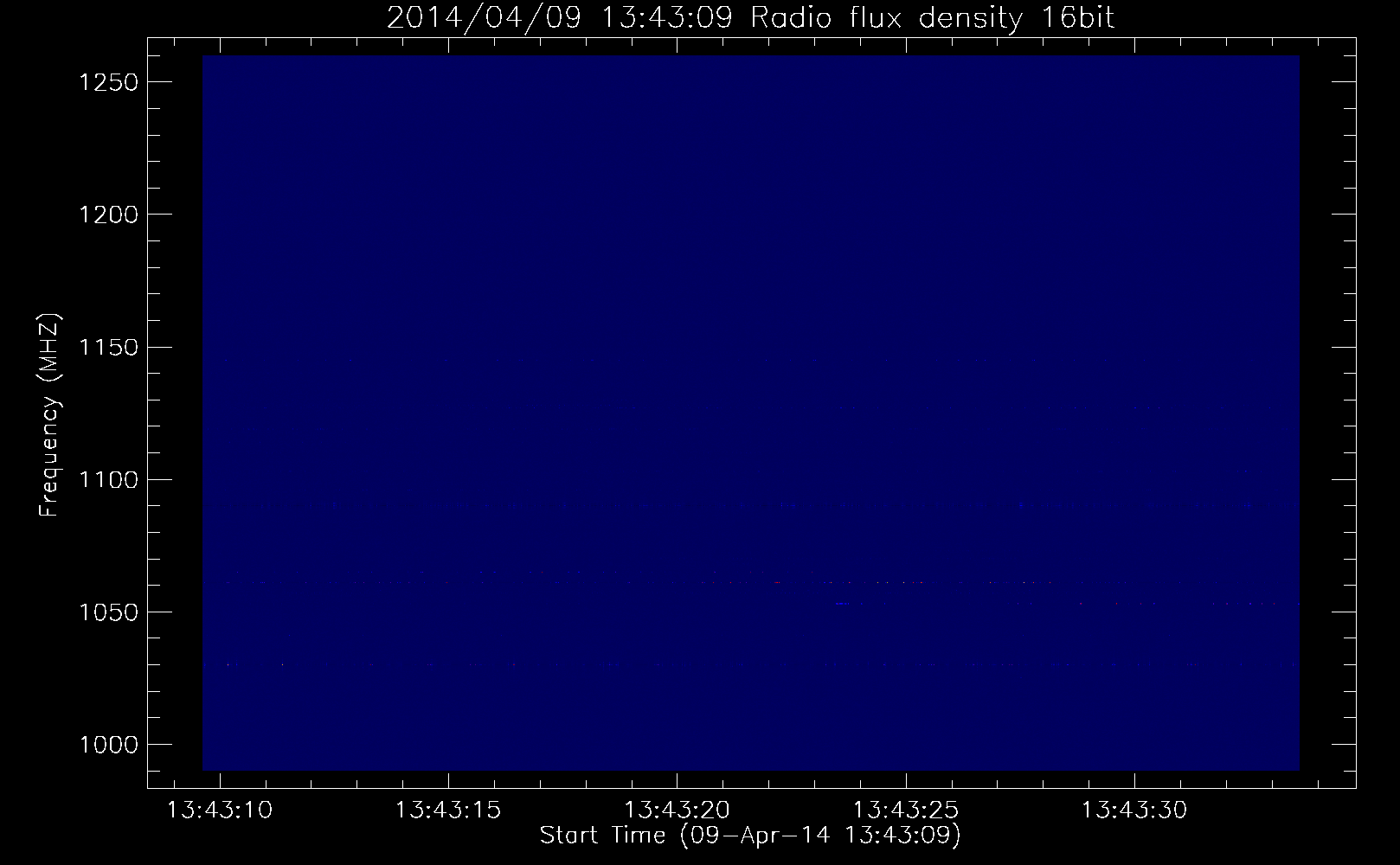Click the 13:43:15 time tick label

pyautogui.click(x=448, y=811)
